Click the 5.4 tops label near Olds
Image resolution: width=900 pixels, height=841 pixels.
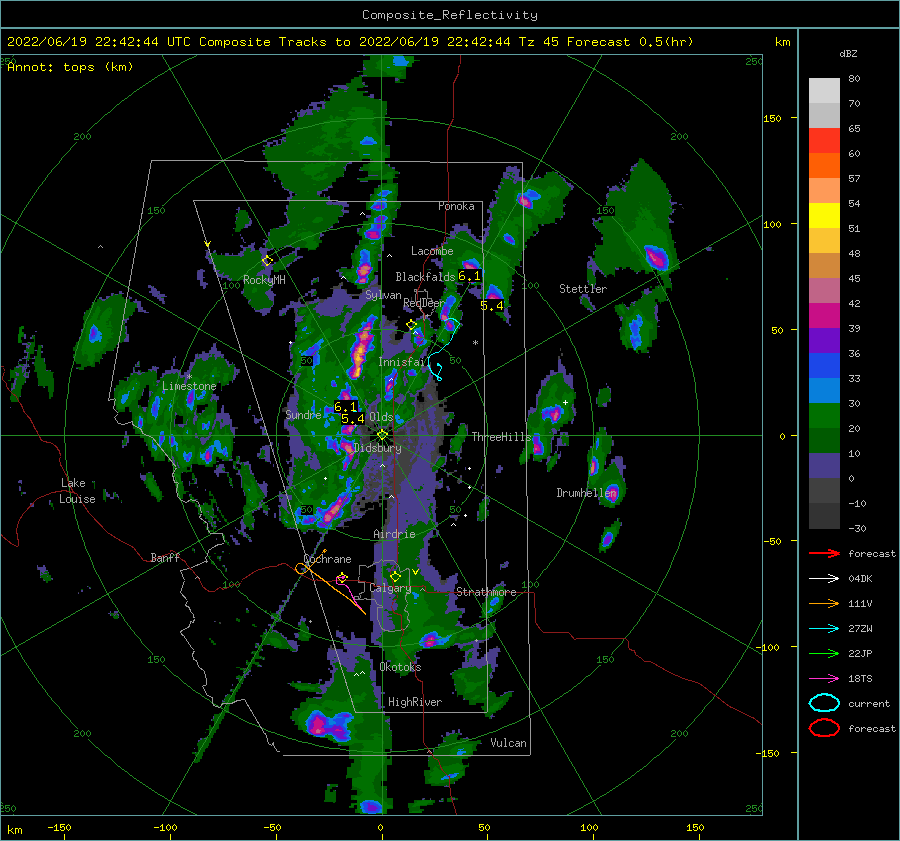[352, 418]
